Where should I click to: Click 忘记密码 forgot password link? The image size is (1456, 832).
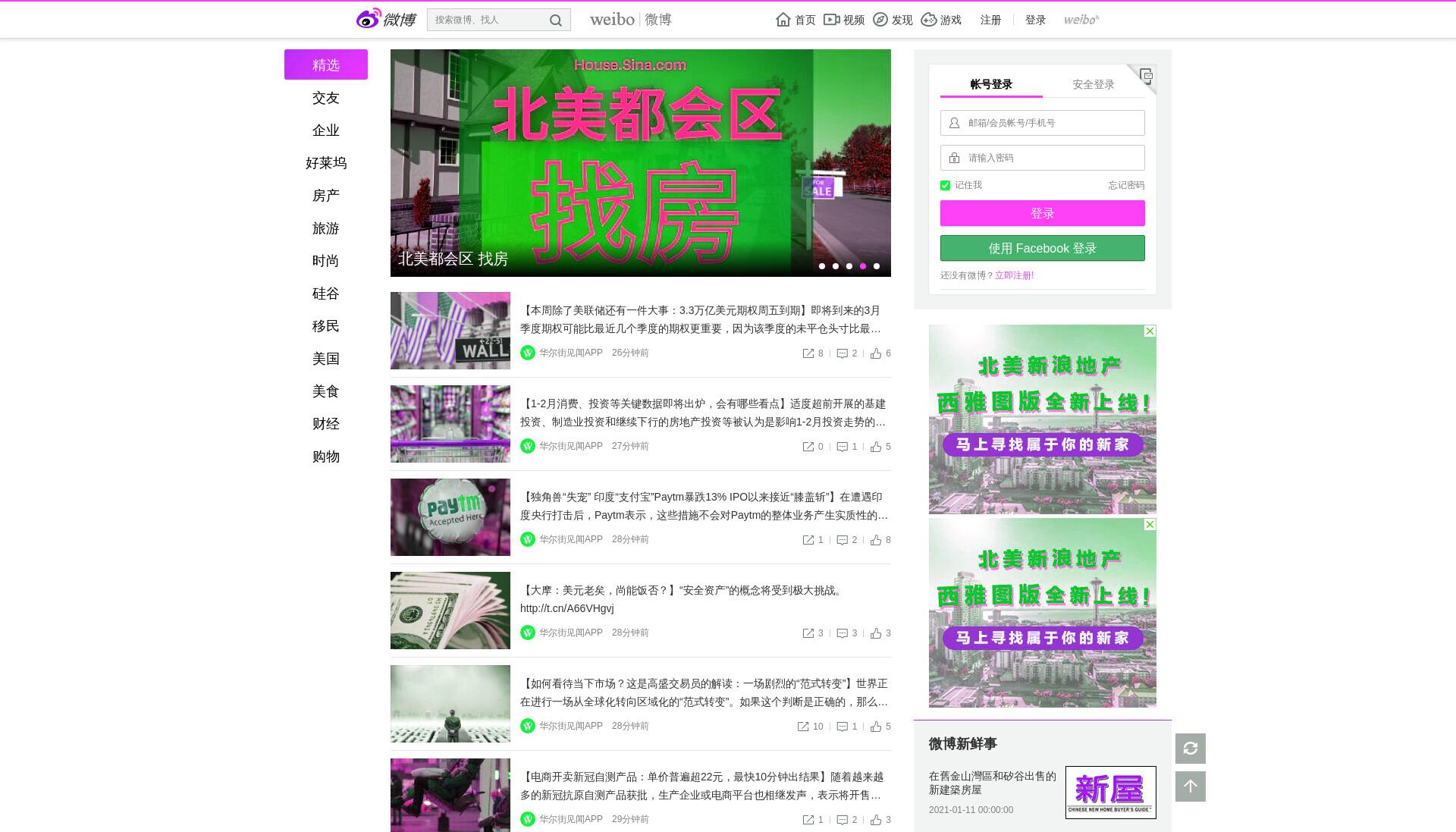[x=1126, y=185]
